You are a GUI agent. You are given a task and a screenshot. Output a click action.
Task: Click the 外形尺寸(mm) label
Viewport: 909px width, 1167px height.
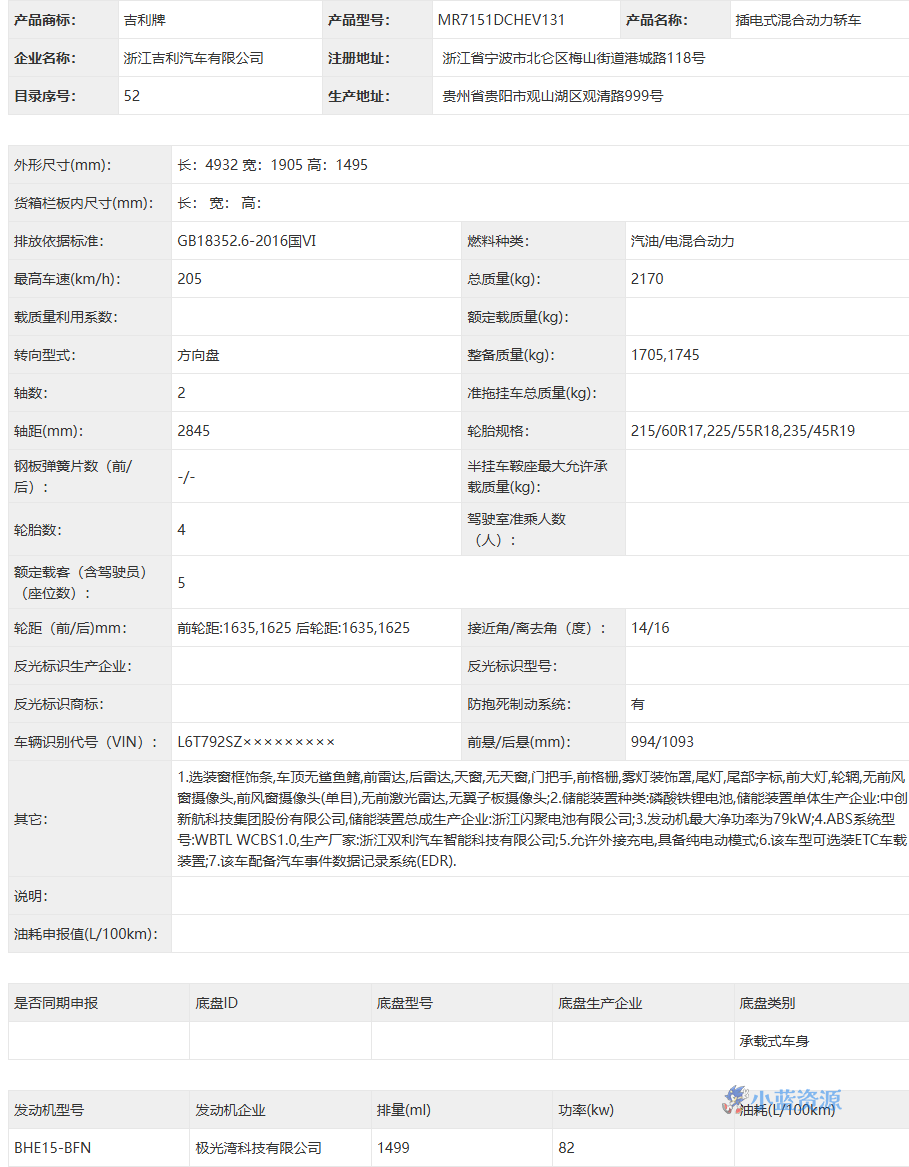click(x=63, y=165)
